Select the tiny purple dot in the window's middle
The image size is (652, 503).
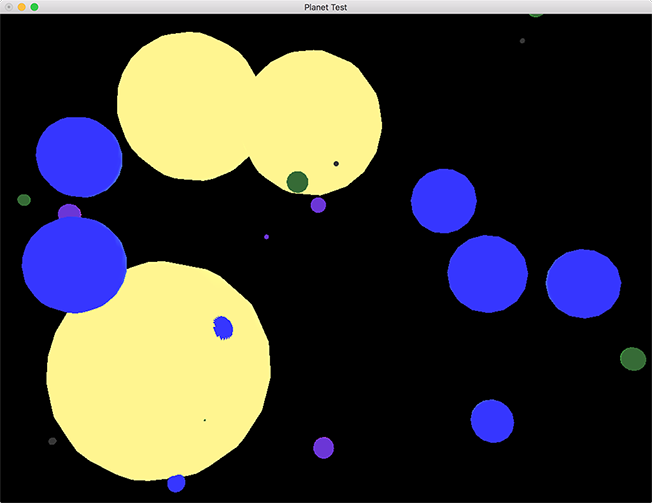(x=266, y=237)
